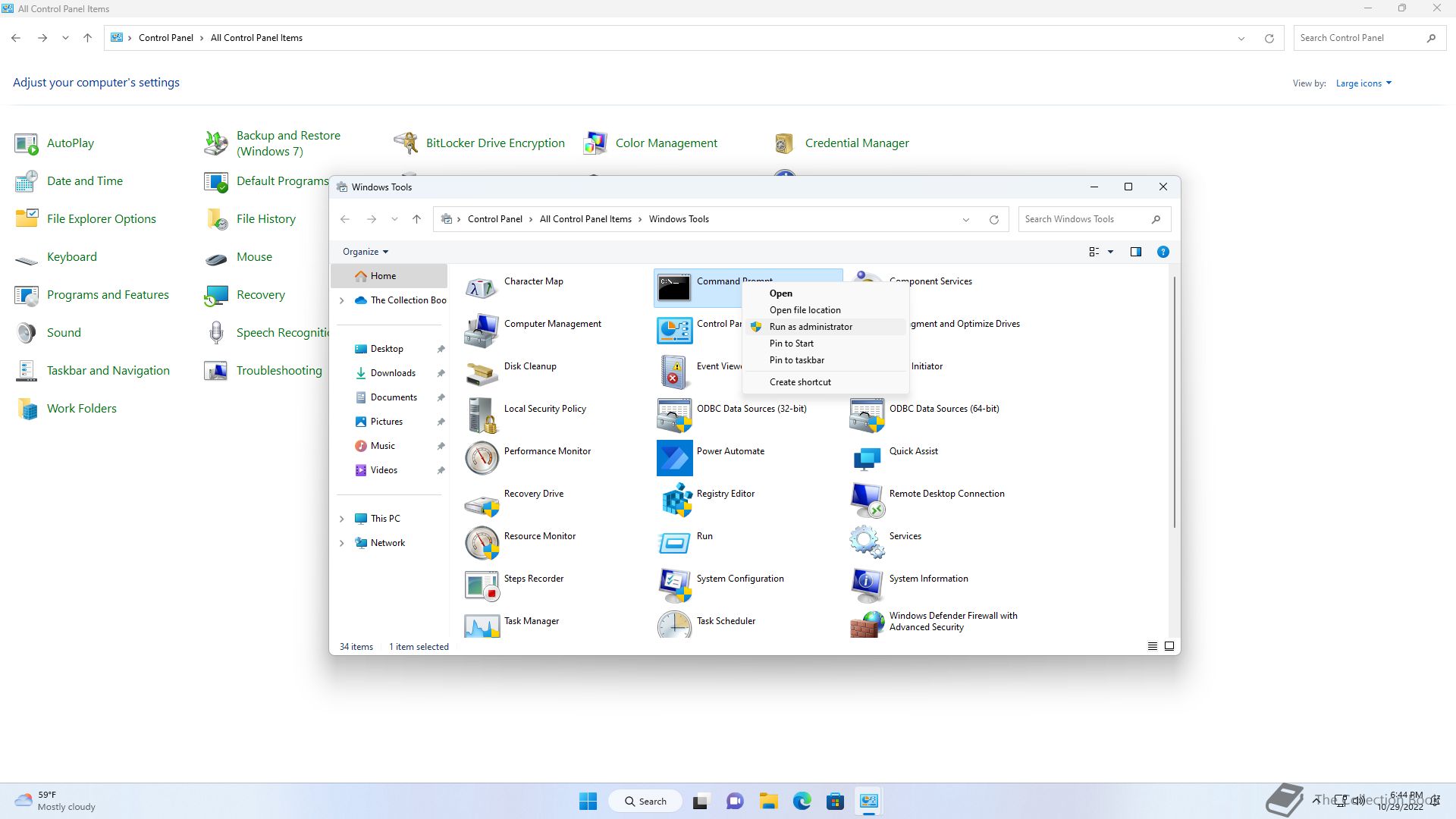Open Remote Desktop Connection icon
Image resolution: width=1456 pixels, height=819 pixels.
pyautogui.click(x=867, y=500)
